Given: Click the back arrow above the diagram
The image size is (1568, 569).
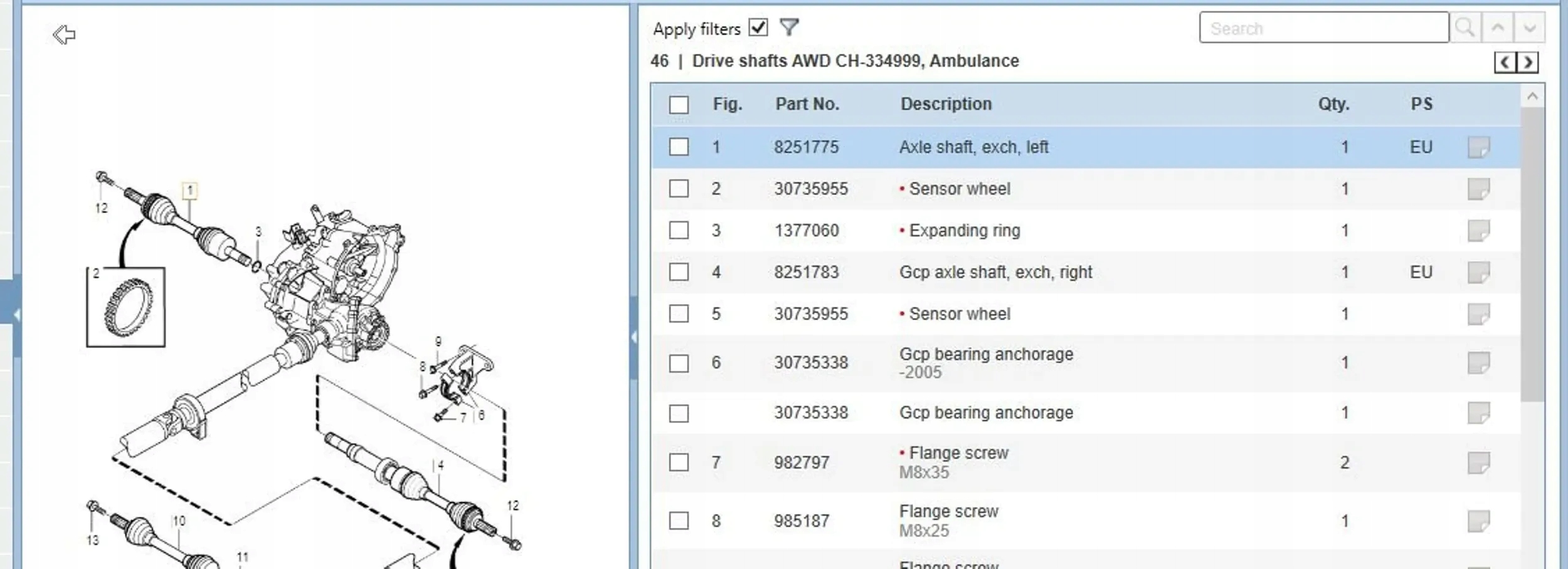Looking at the screenshot, I should coord(64,34).
